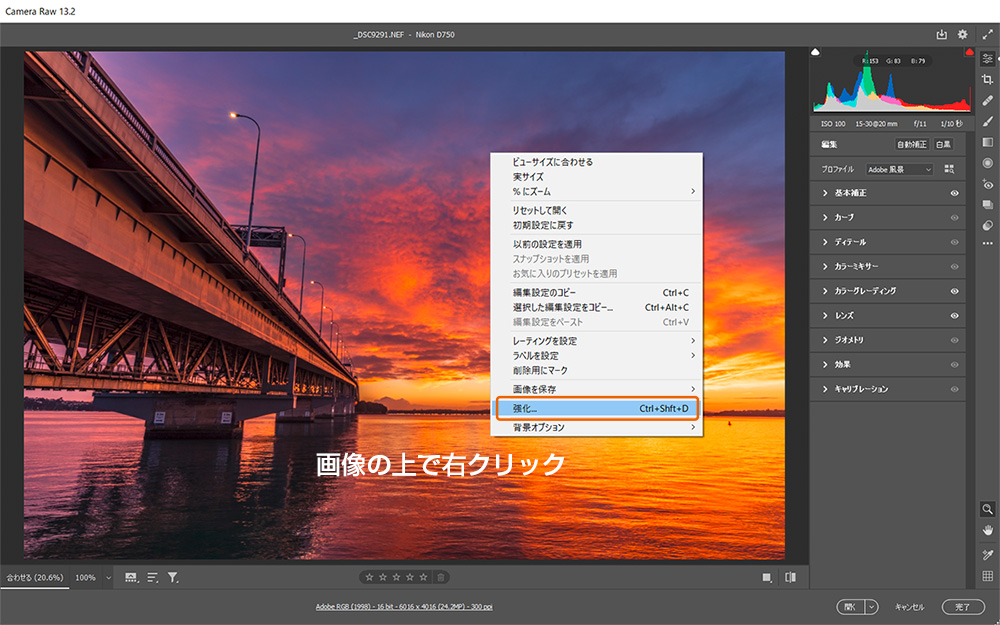Toggle highlight clipping warning red triangle
The height and width of the screenshot is (625, 1000).
(x=969, y=52)
